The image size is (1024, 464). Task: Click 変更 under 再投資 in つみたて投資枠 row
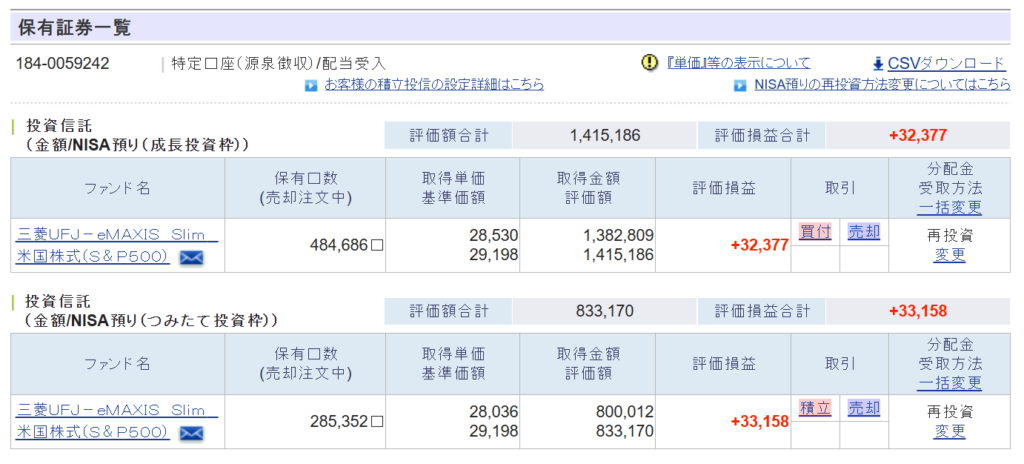[949, 431]
